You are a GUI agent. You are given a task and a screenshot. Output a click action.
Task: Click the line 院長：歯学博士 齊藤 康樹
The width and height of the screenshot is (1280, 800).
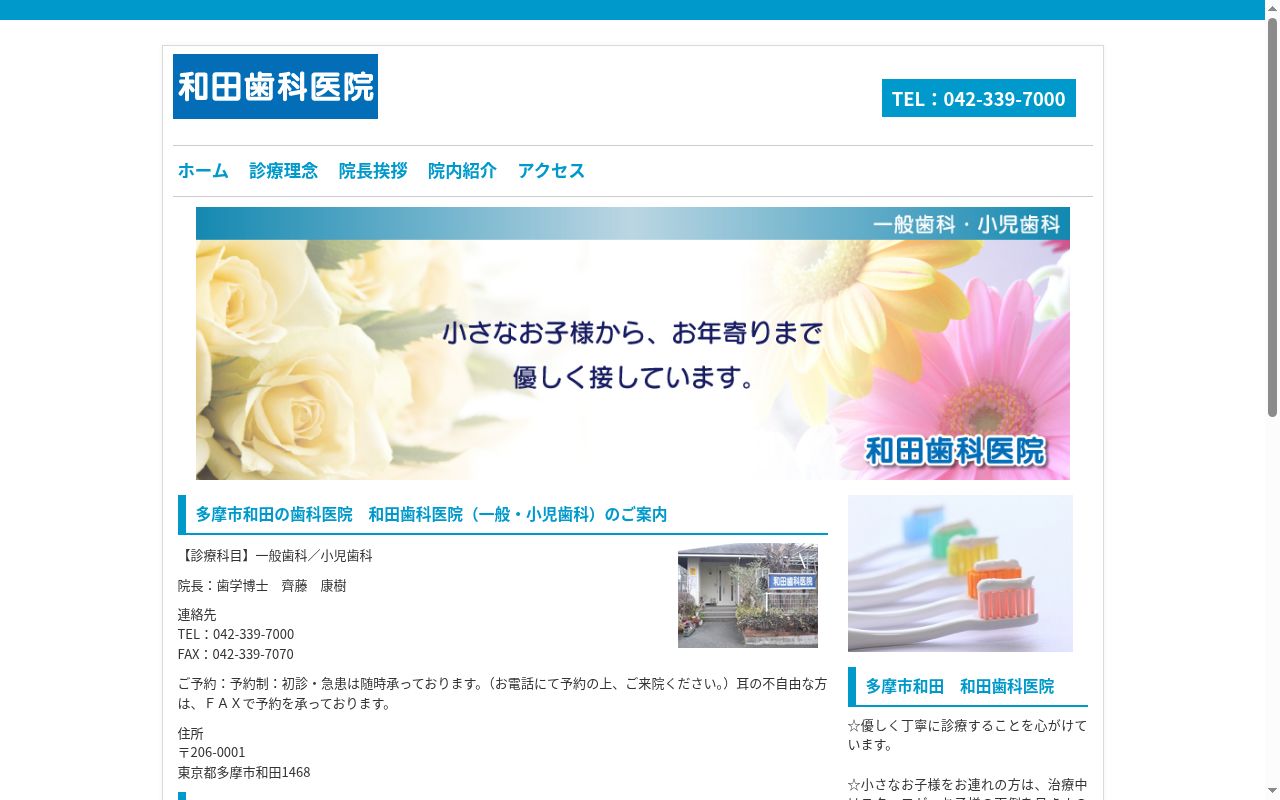(x=262, y=586)
